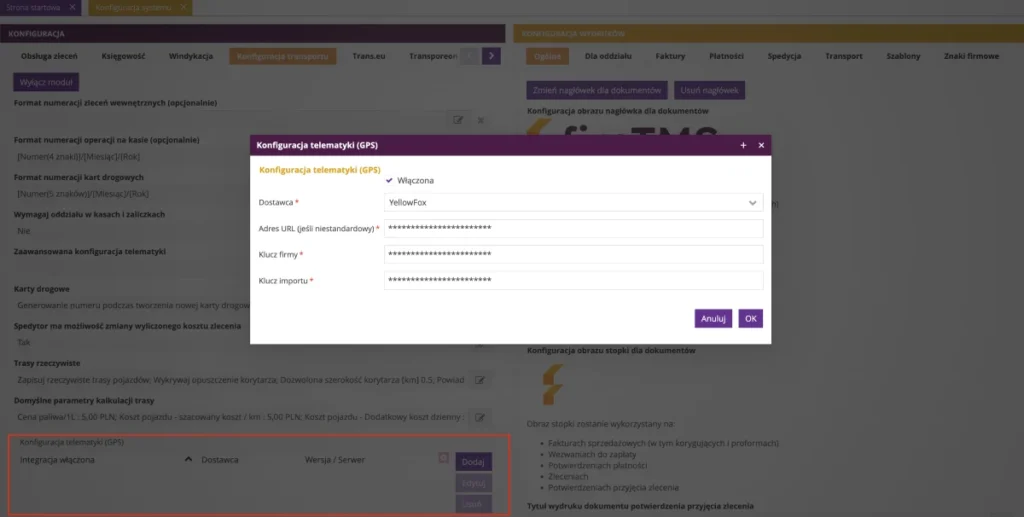This screenshot has width=1024, height=517.
Task: Click the Wezwaniach do zapłaty bullet item
Action: [x=590, y=454]
